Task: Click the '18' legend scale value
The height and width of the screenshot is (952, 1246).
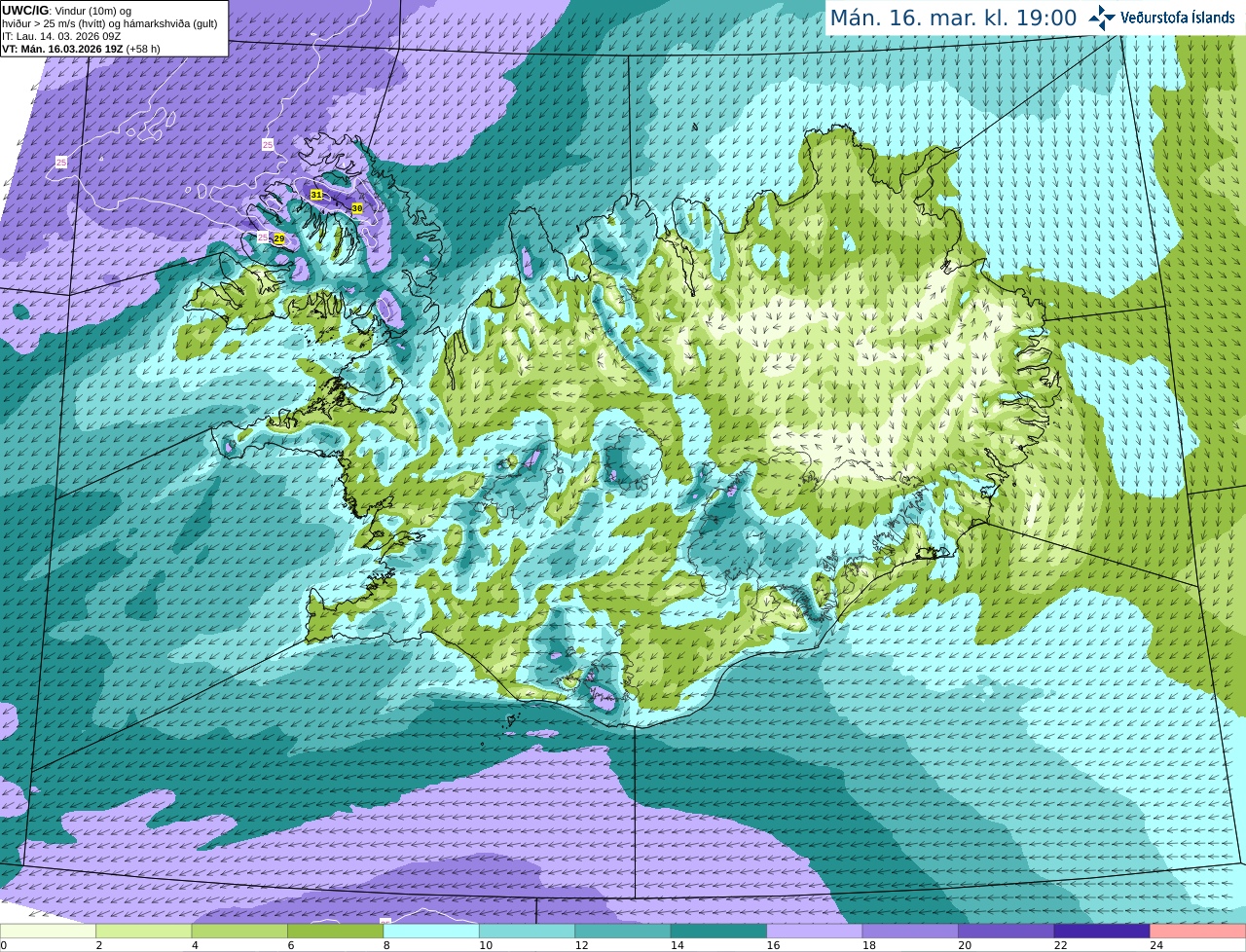Action: 868,945
